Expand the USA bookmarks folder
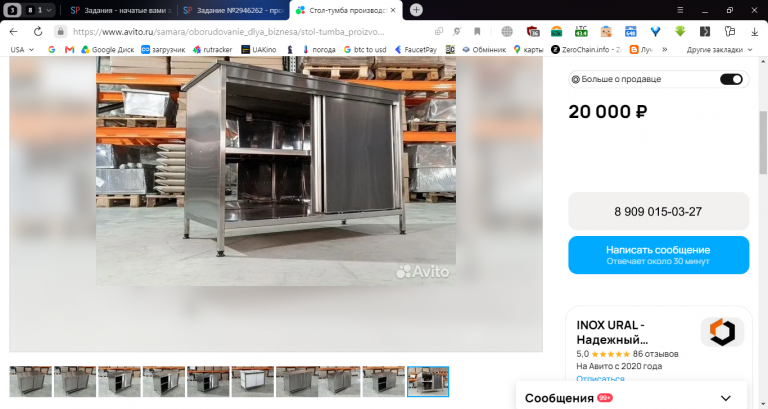Image resolution: width=768 pixels, height=409 pixels. click(x=22, y=49)
